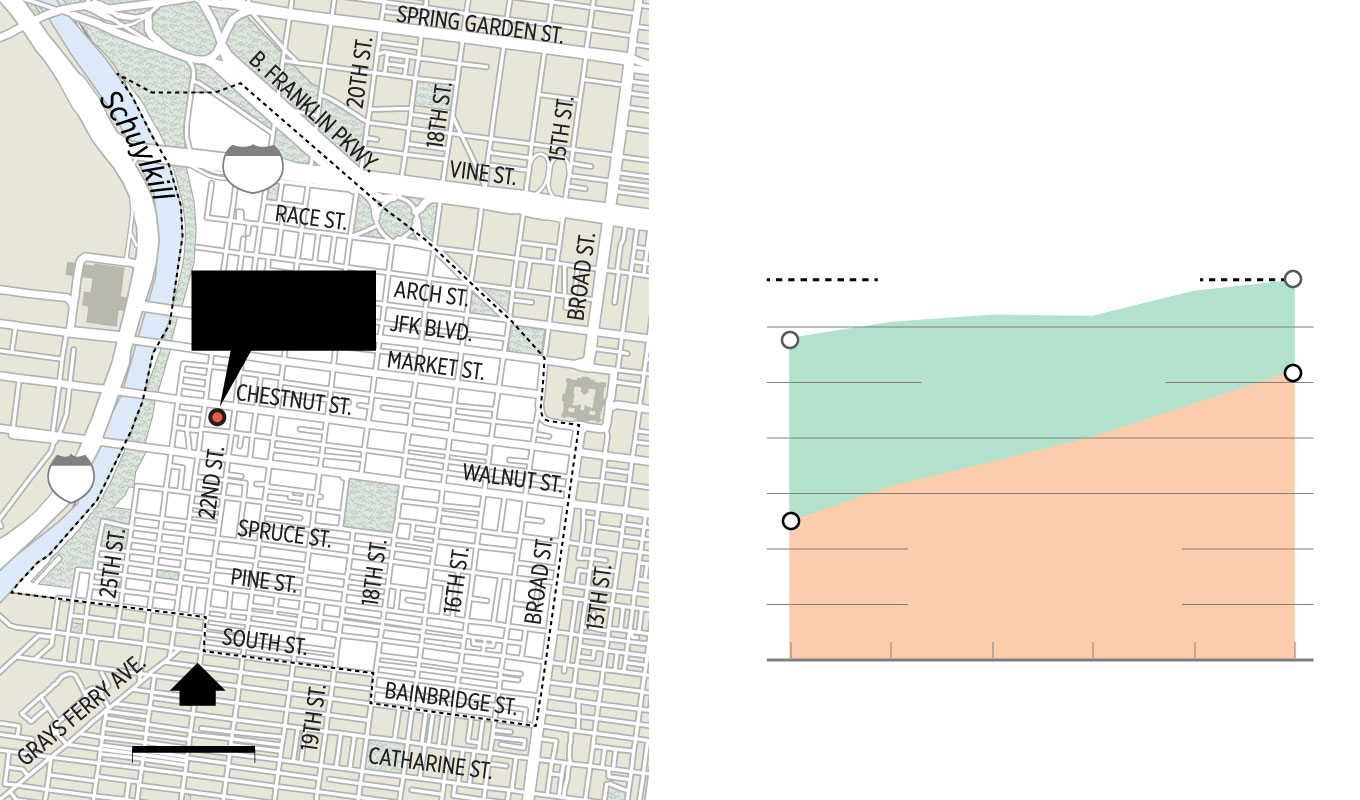Select the gray circle at green area's left end
Image resolution: width=1360 pixels, height=800 pixels.
click(x=790, y=340)
